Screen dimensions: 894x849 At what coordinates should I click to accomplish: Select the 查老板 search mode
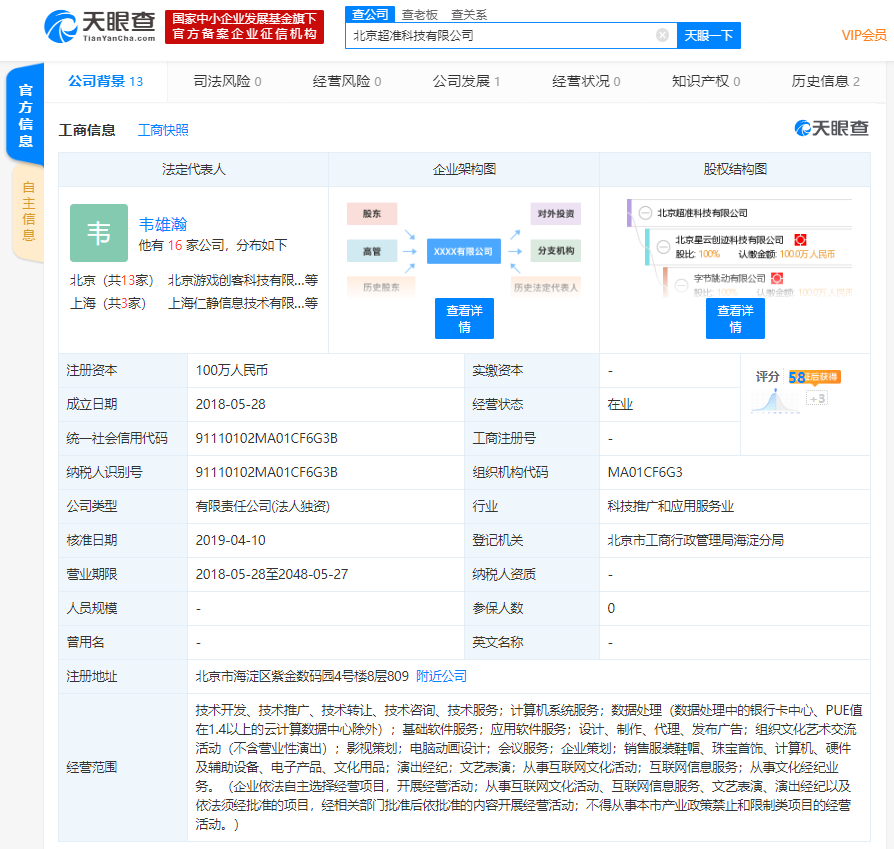pos(420,15)
